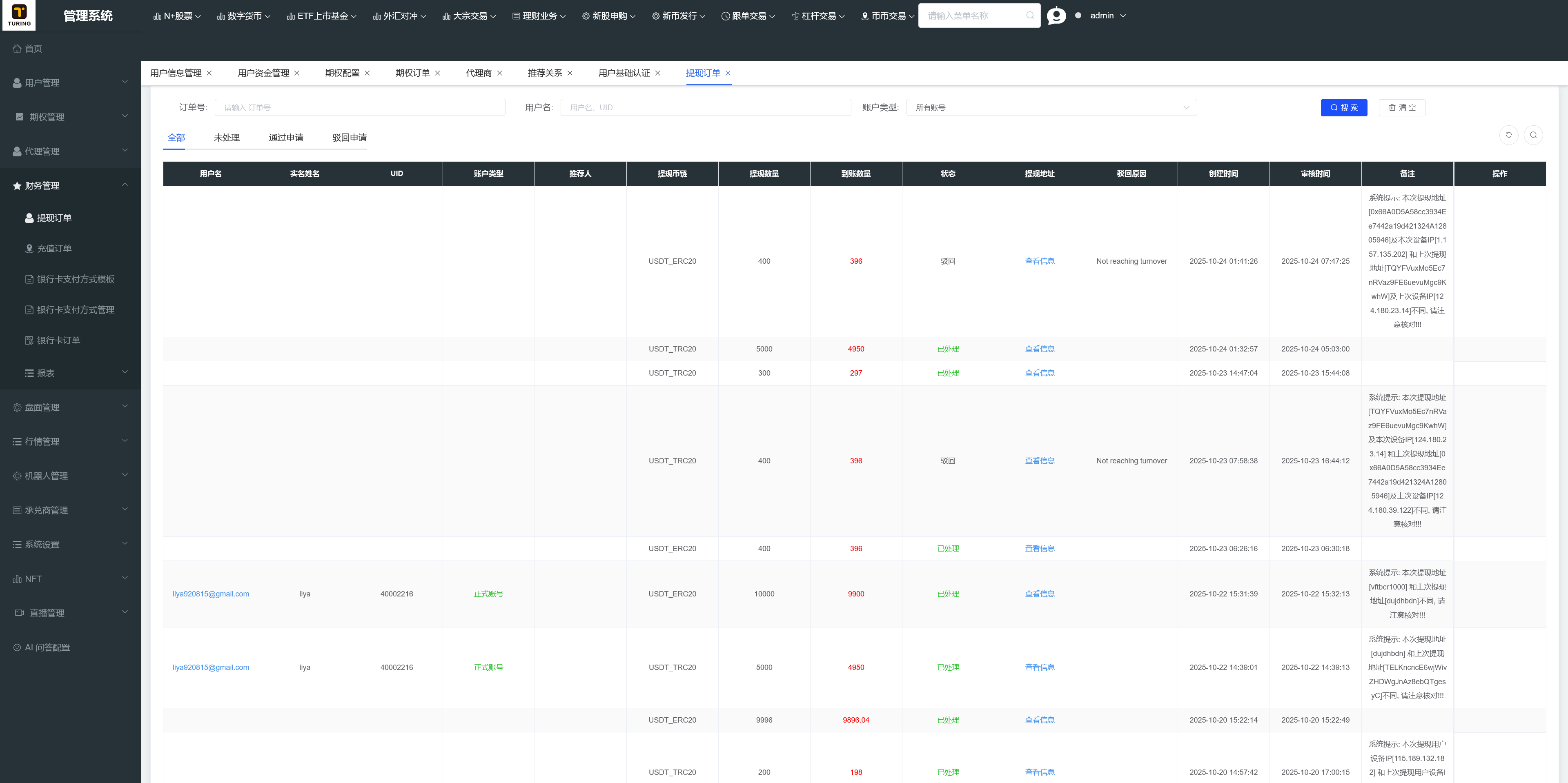Close the 用户信息管理 tab

pos(209,73)
